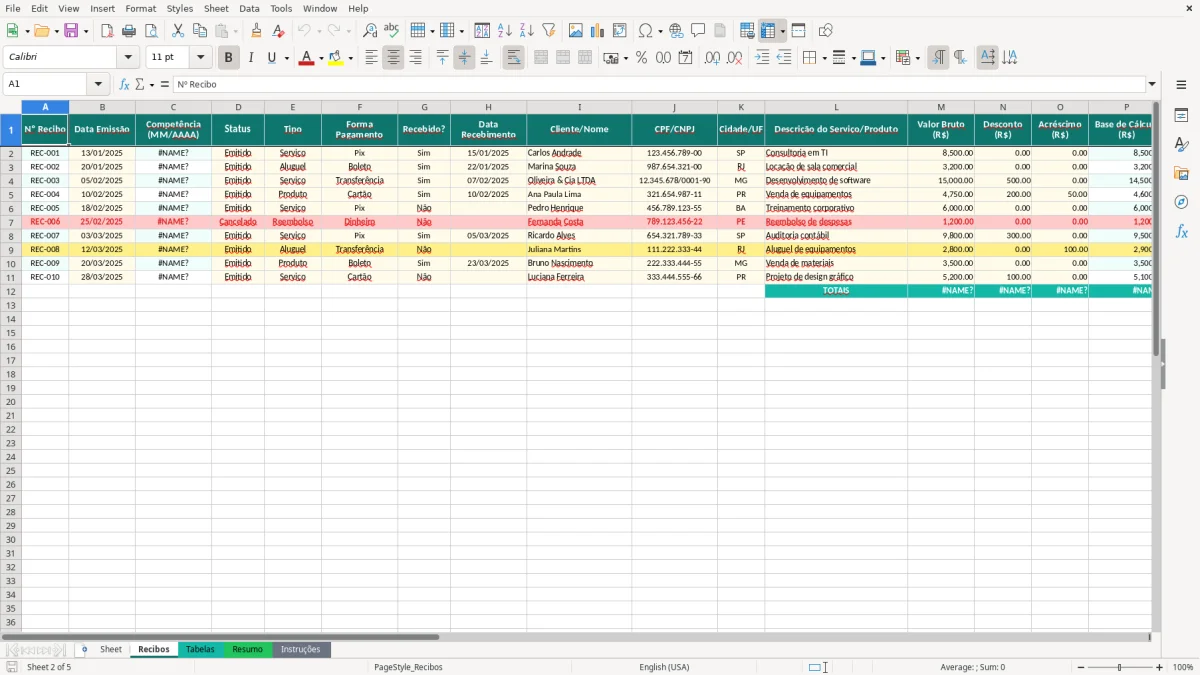Toggle italic formatting
Image resolution: width=1200 pixels, height=675 pixels.
click(x=250, y=58)
